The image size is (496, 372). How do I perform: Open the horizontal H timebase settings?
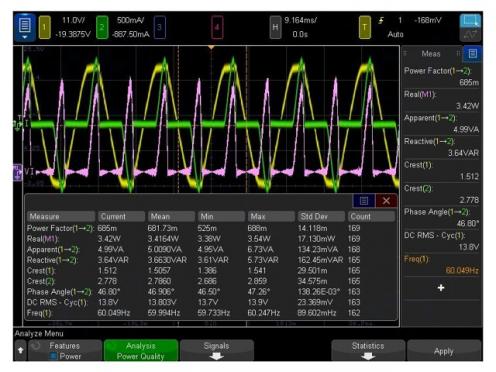pyautogui.click(x=275, y=27)
